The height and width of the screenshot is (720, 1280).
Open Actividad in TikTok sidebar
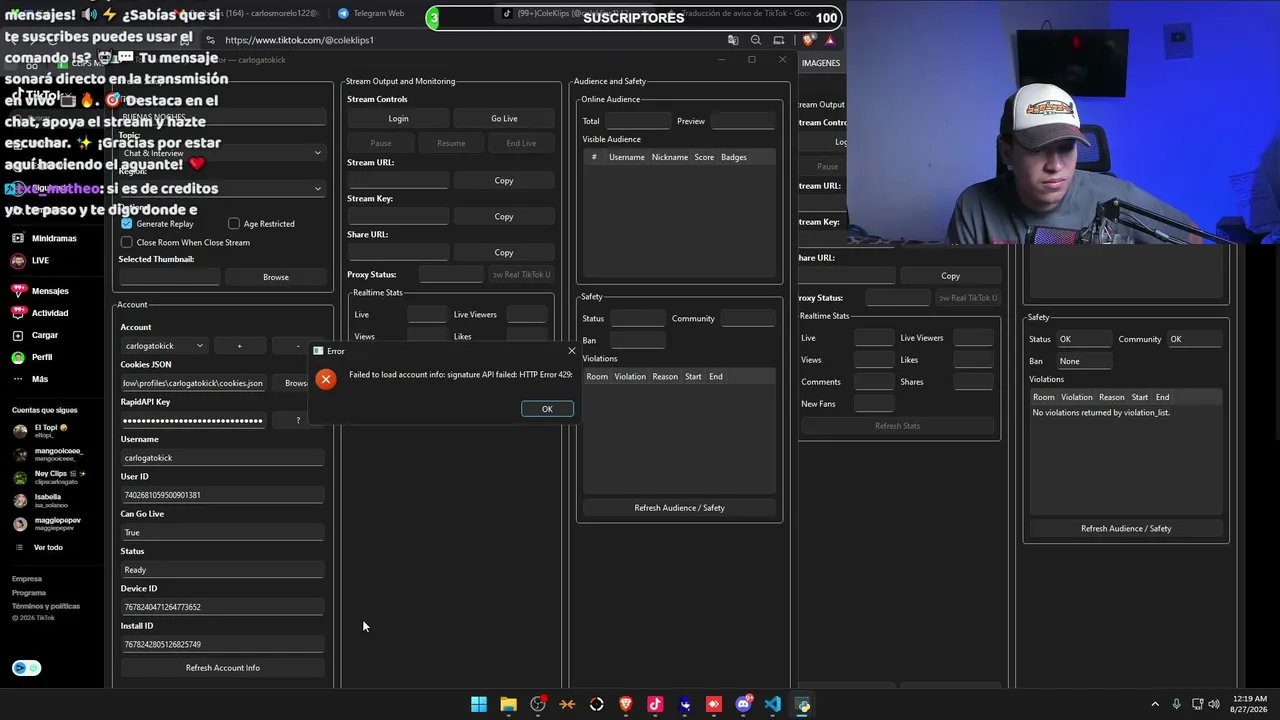click(40, 313)
